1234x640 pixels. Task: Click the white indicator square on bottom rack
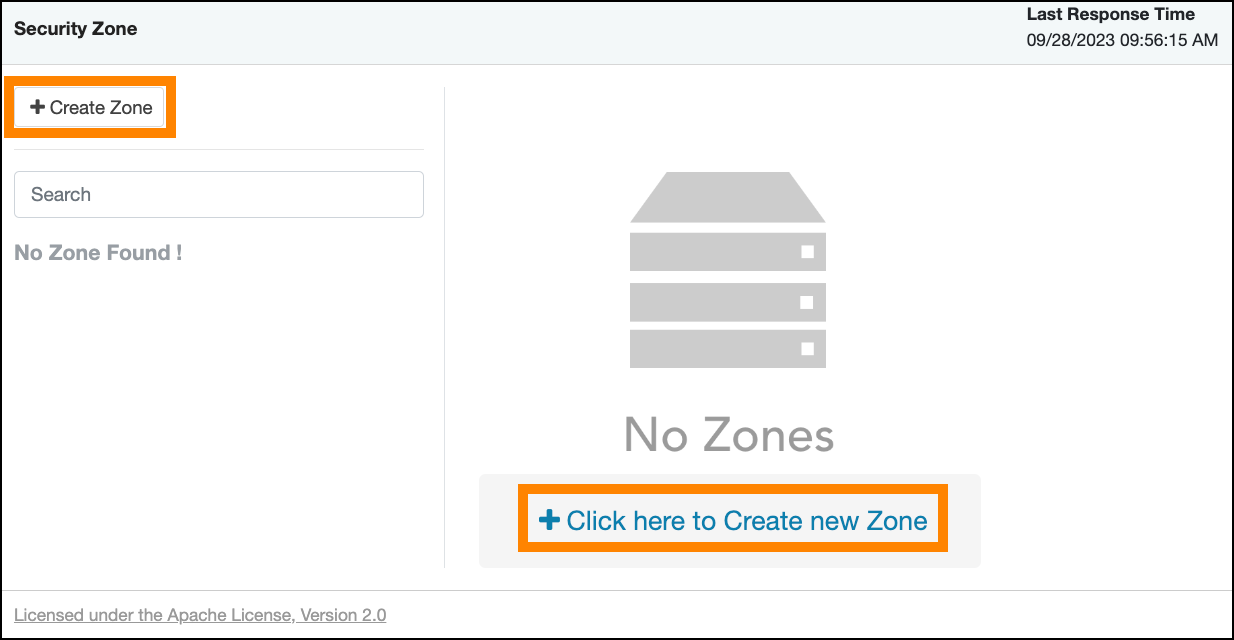point(807,349)
